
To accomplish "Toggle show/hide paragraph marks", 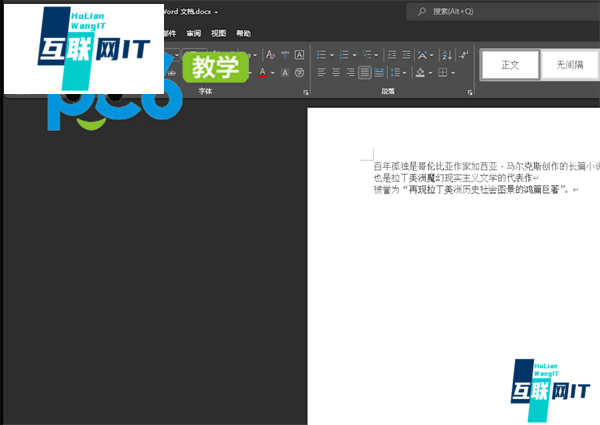I will coord(462,54).
